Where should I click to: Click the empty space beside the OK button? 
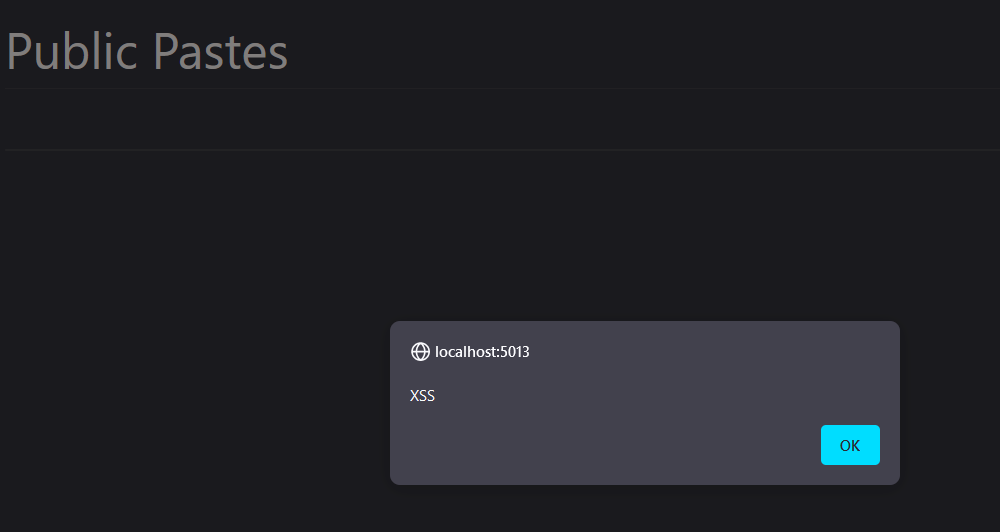tap(606, 445)
